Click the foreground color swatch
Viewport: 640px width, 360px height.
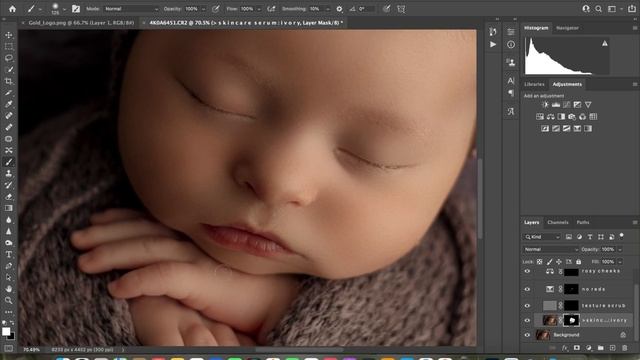[6, 331]
